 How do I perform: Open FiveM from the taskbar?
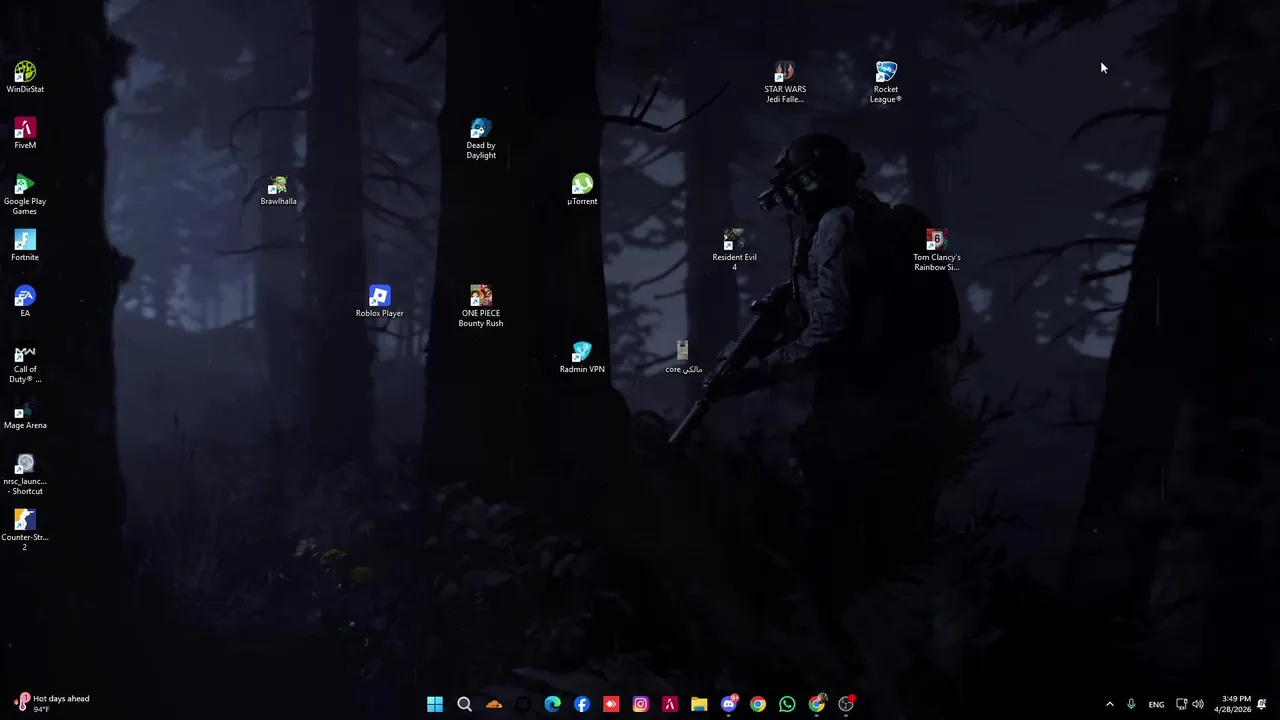(x=670, y=704)
